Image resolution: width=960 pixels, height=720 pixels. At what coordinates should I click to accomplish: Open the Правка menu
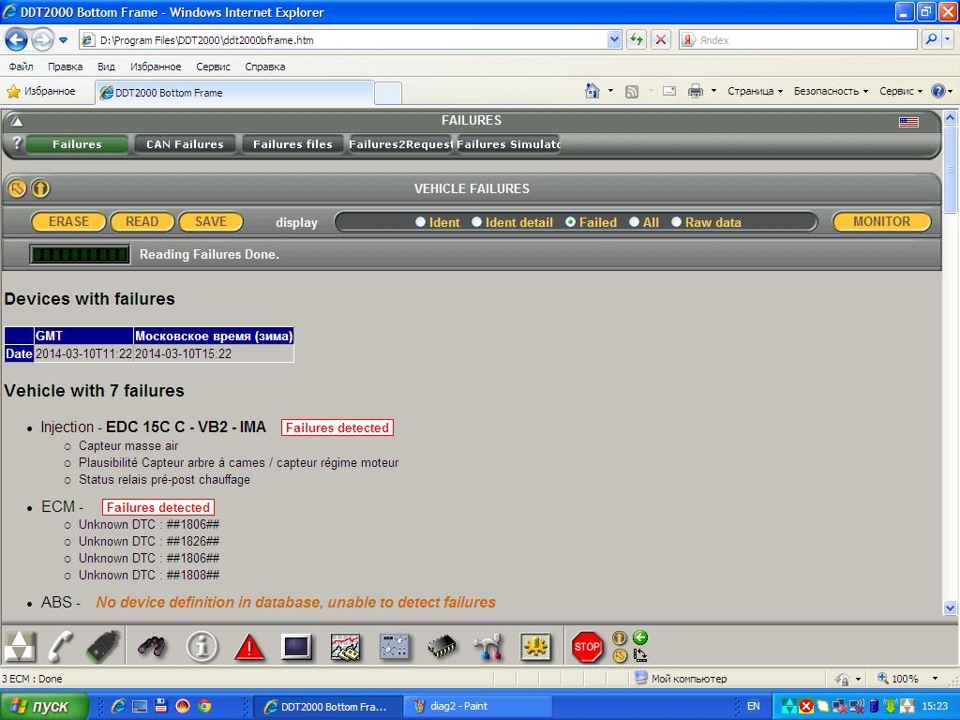click(x=65, y=67)
